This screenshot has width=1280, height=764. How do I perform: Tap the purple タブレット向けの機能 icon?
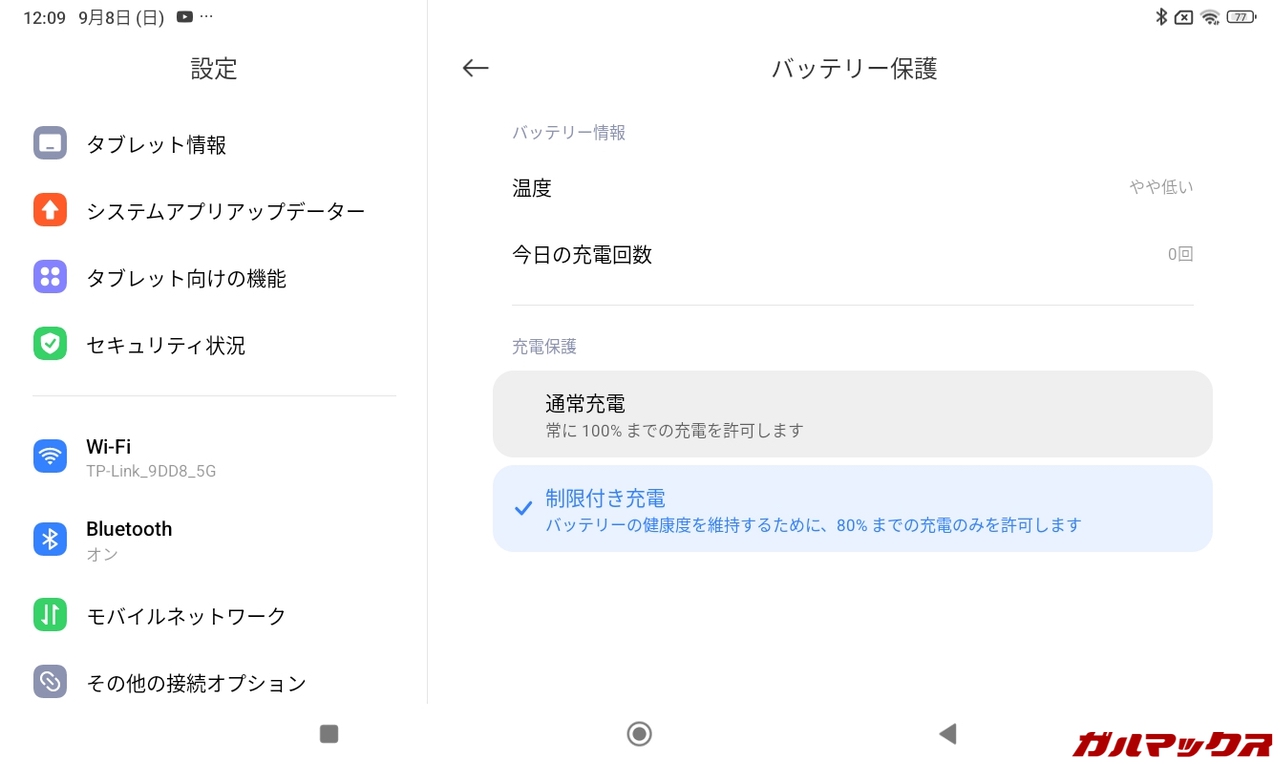50,277
